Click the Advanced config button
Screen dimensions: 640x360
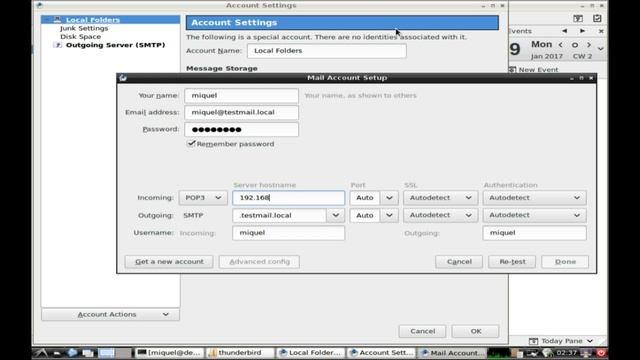(x=259, y=262)
